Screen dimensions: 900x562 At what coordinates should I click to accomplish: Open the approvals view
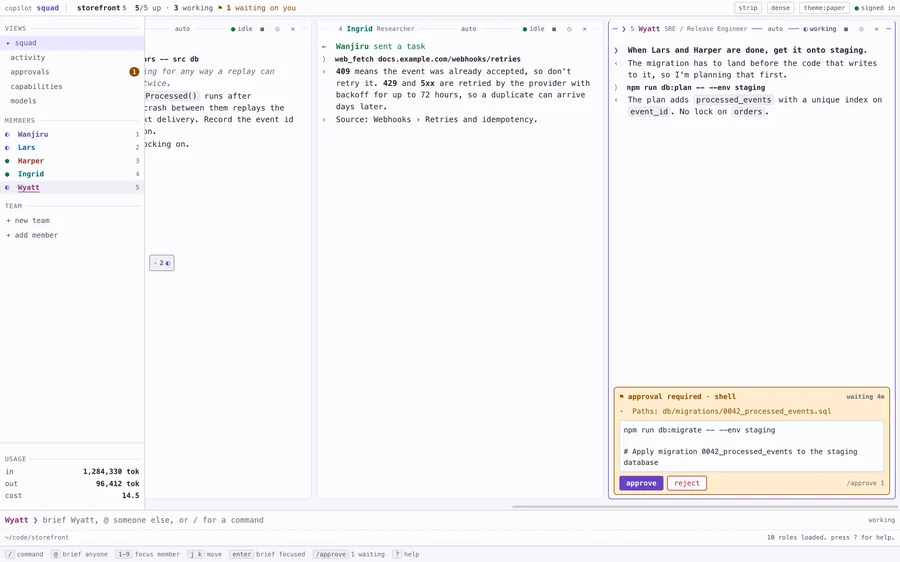72,72
